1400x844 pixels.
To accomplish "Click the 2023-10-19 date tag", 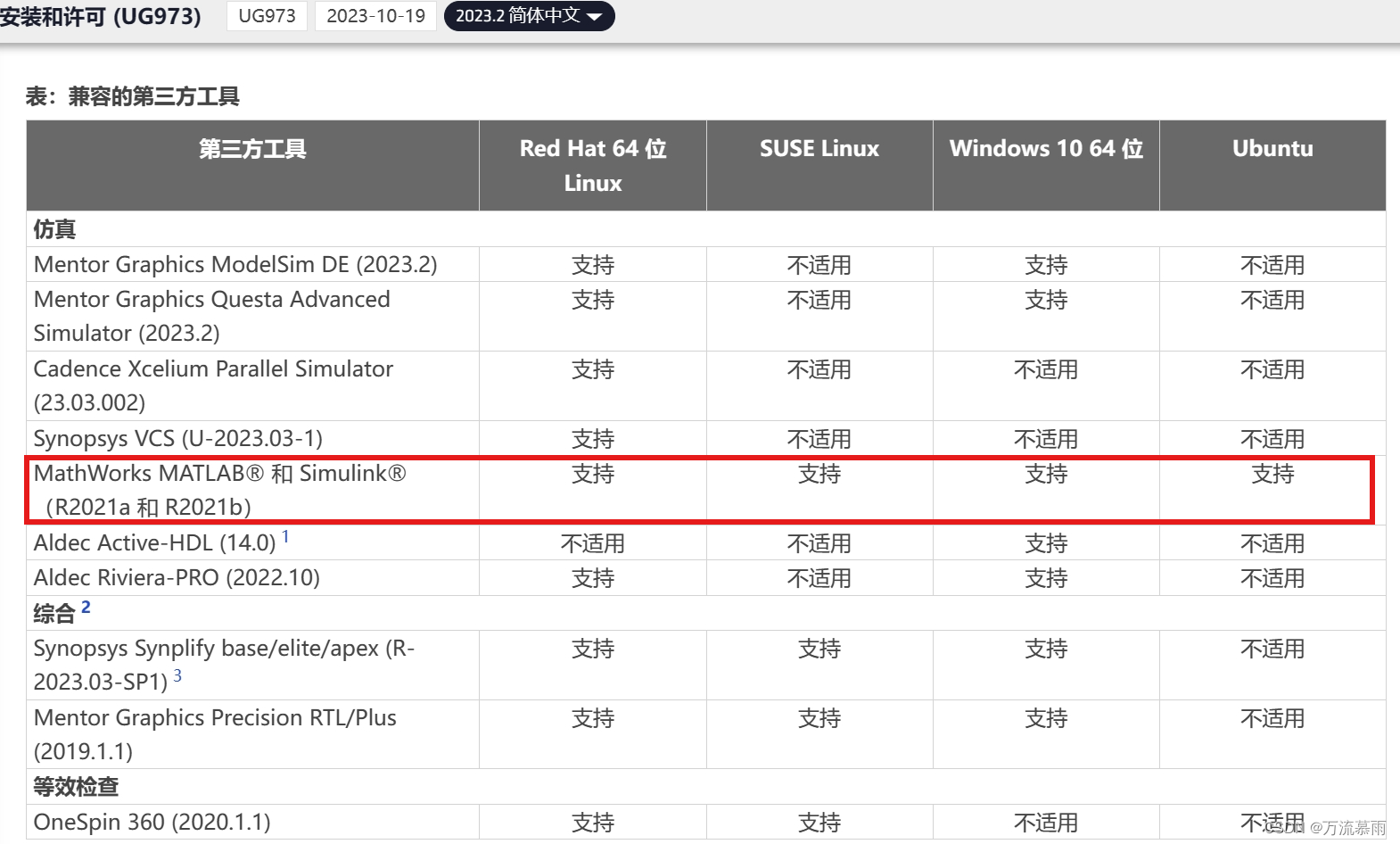I will pos(375,16).
